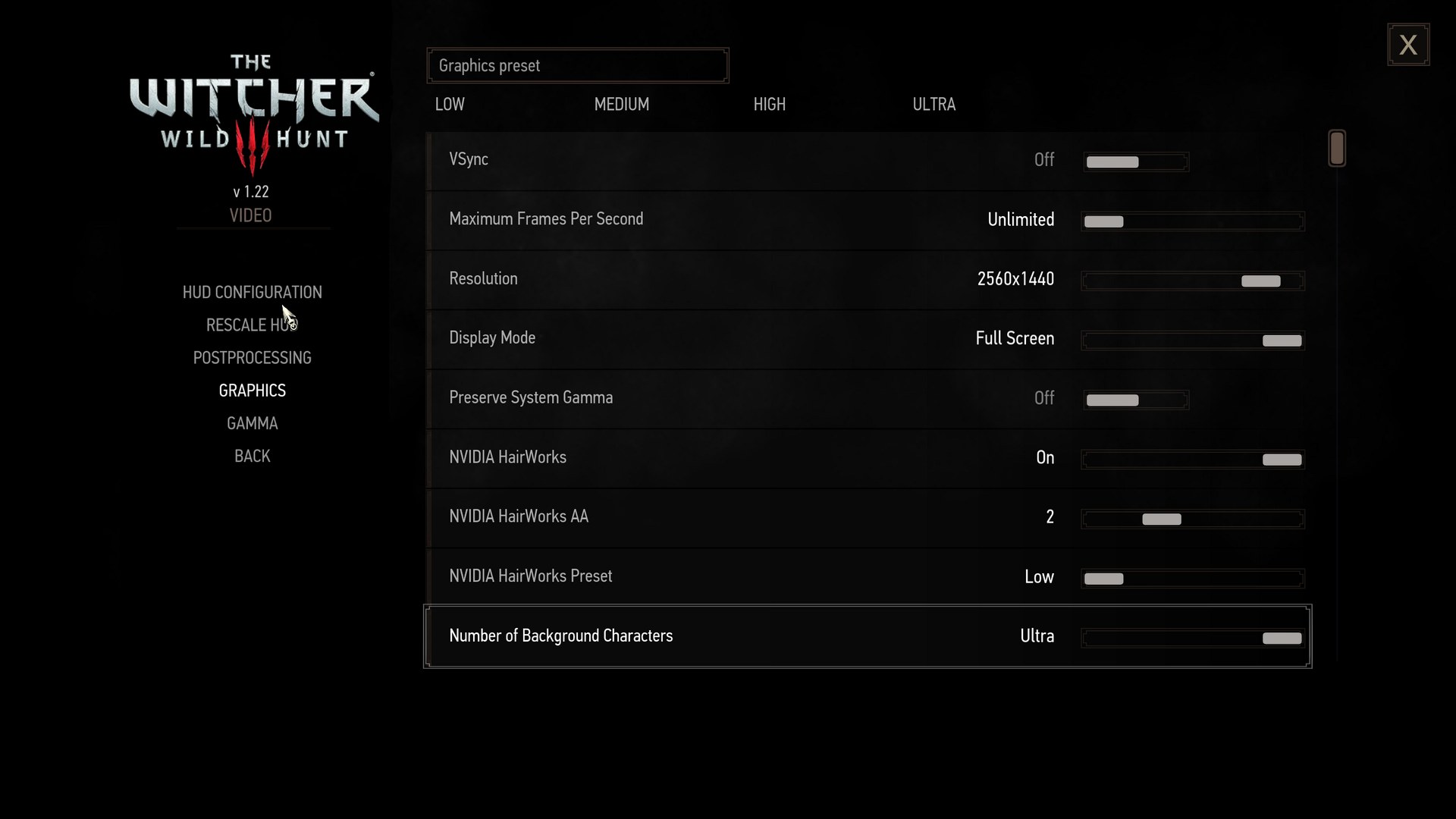The width and height of the screenshot is (1456, 819).
Task: Select the HIGH graphics preset
Action: (x=770, y=104)
